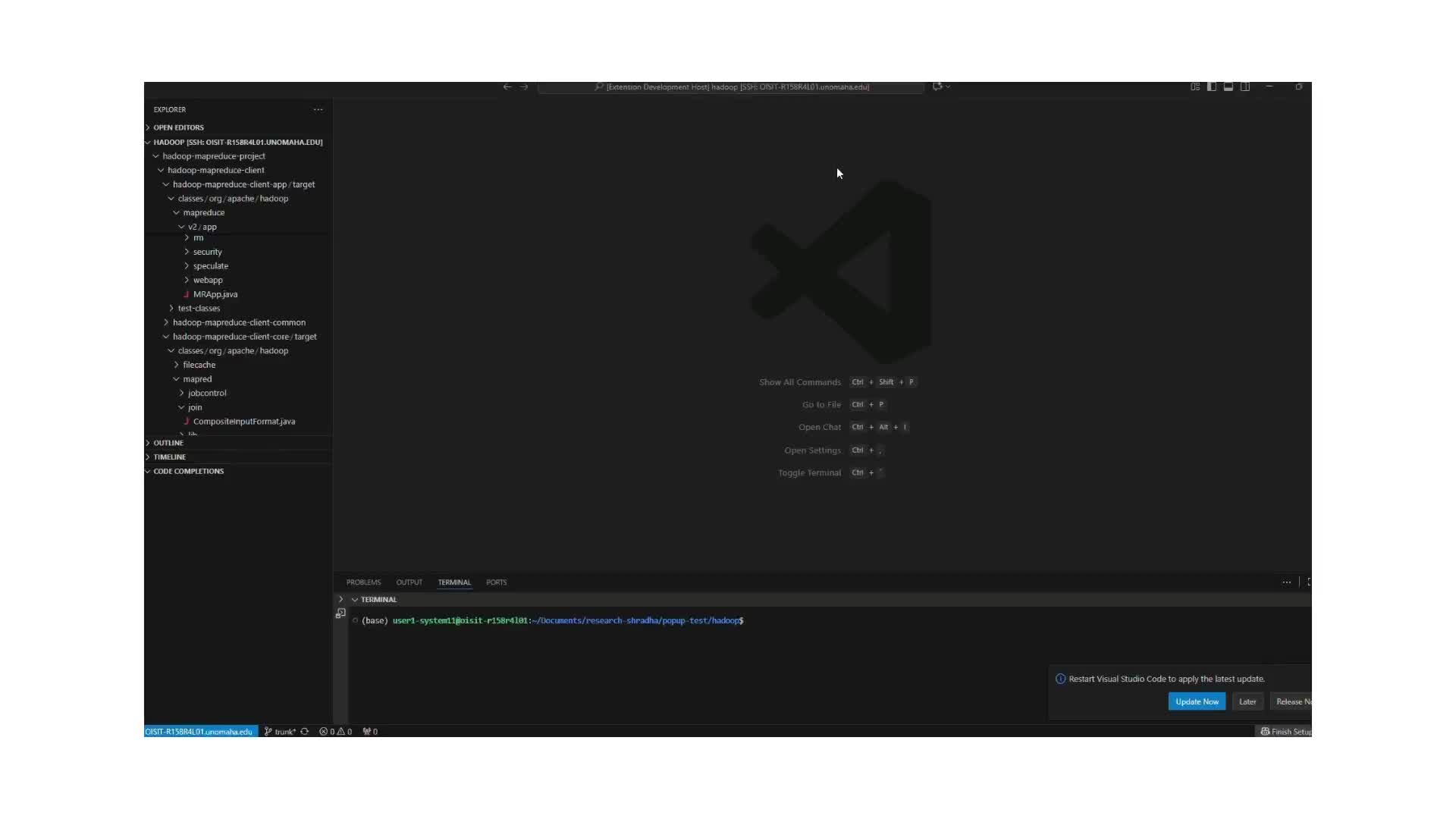This screenshot has height=819, width=1456.
Task: Open errors and warnings count in status bar
Action: coord(335,732)
